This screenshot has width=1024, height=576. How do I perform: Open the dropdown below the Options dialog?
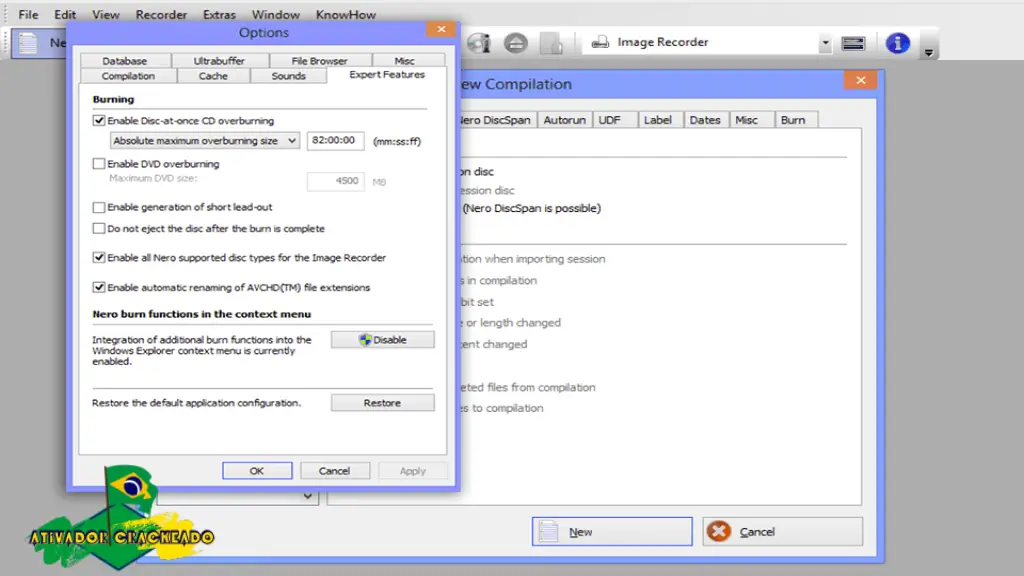click(307, 496)
